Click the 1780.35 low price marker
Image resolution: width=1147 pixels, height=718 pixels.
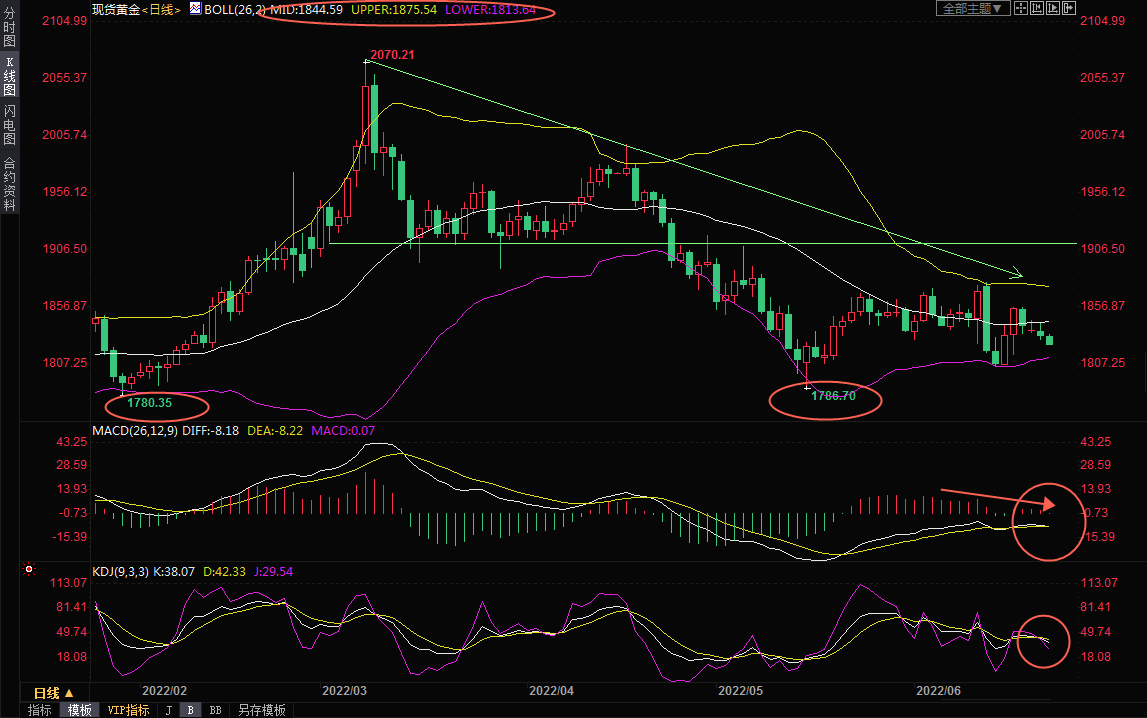150,403
